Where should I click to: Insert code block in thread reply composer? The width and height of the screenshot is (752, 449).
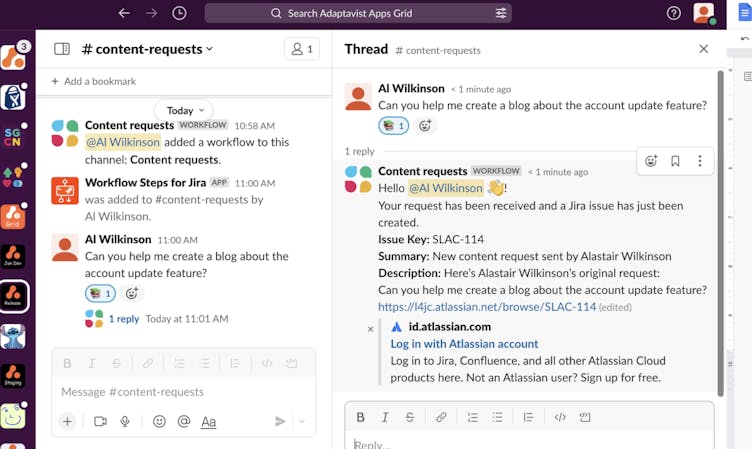(x=585, y=417)
